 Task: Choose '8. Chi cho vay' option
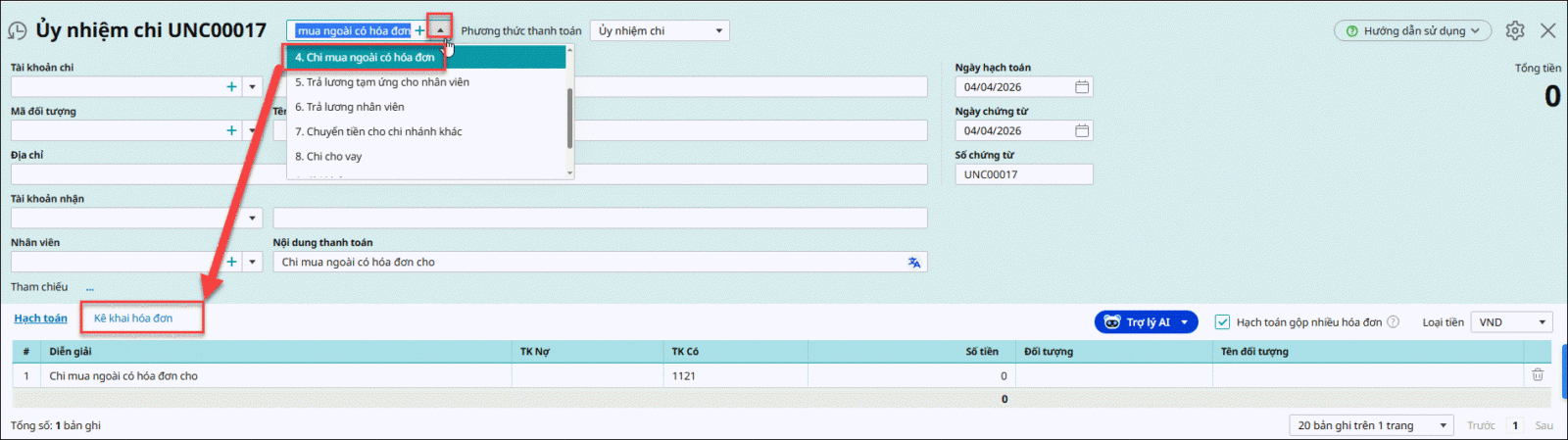[x=328, y=157]
